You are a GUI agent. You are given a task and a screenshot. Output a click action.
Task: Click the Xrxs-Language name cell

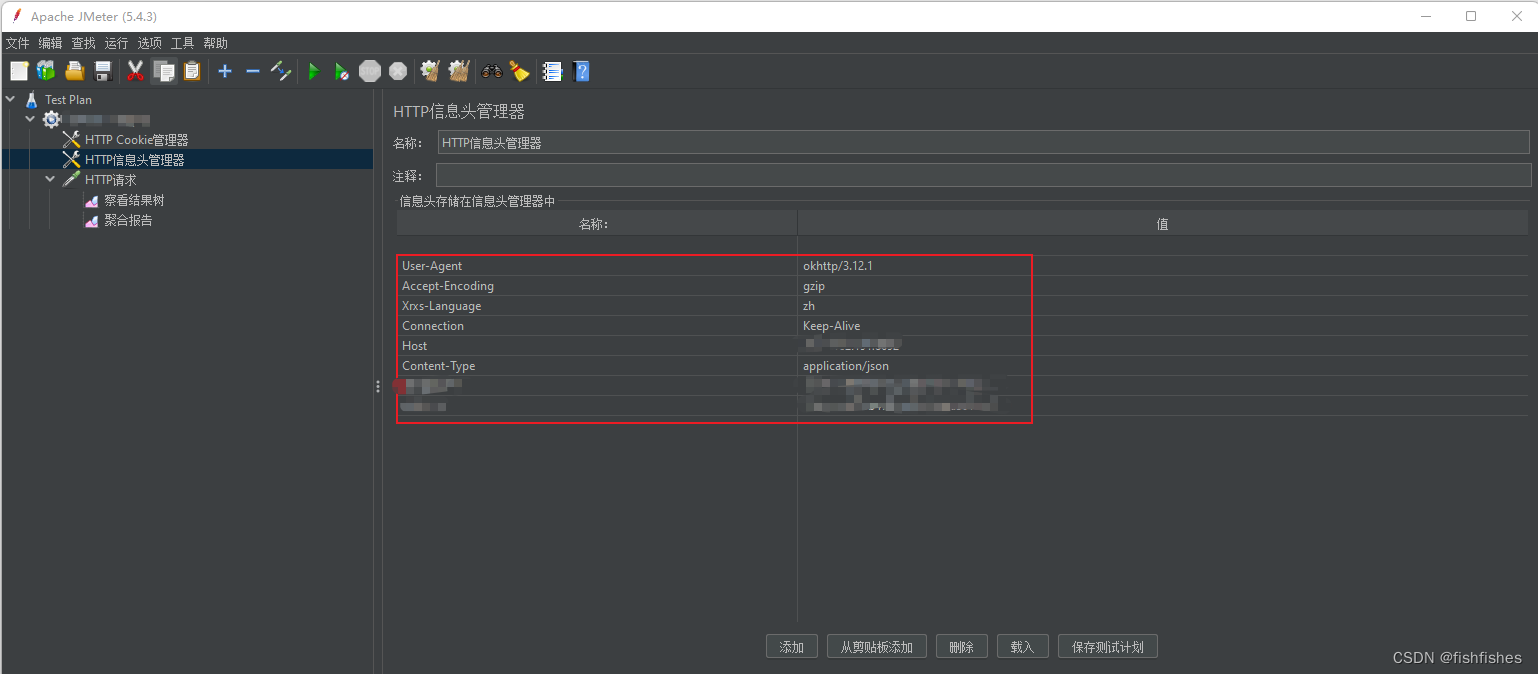(597, 306)
